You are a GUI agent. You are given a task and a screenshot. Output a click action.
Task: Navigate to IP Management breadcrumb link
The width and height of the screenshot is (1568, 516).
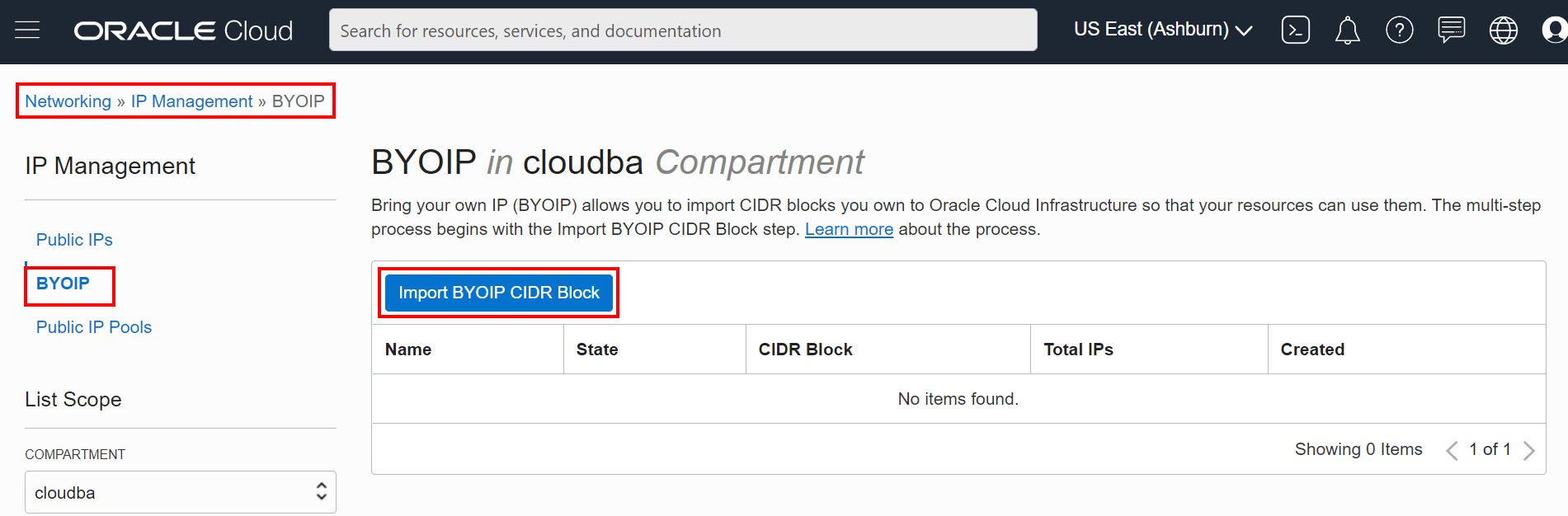pyautogui.click(x=191, y=101)
